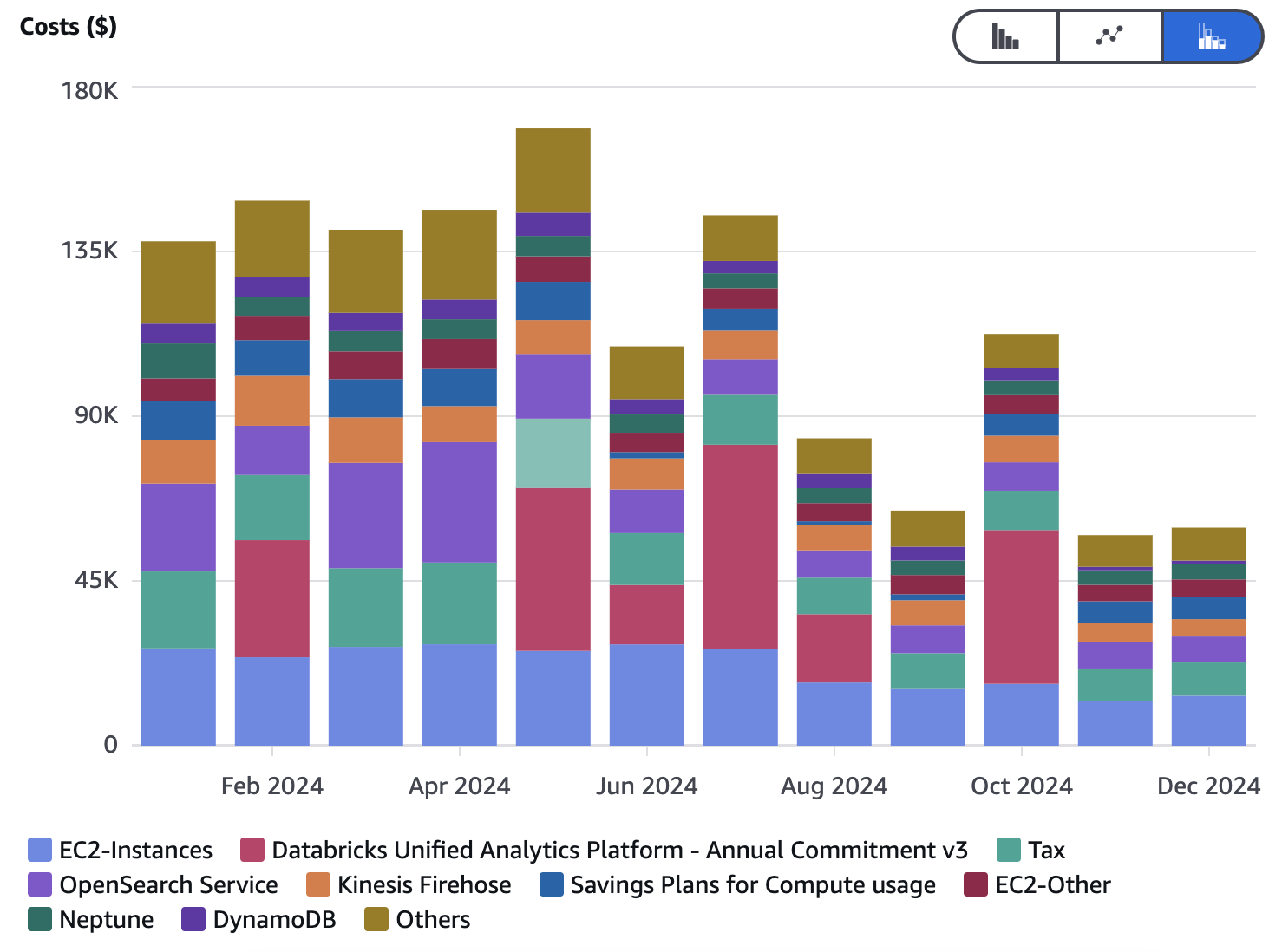Click the Kinesis Firehose legend swatch
Screen dimensions: 1282x952
coord(318,884)
